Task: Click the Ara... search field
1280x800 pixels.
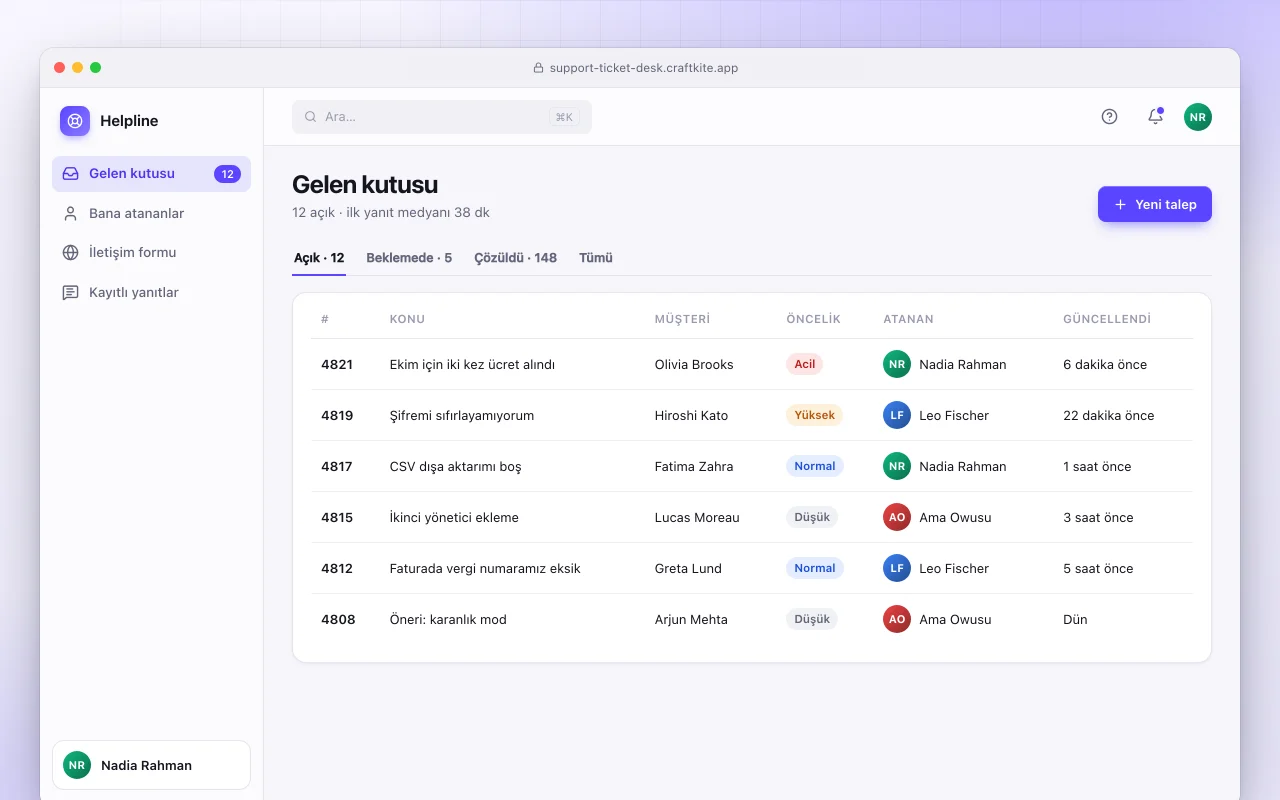Action: (442, 117)
